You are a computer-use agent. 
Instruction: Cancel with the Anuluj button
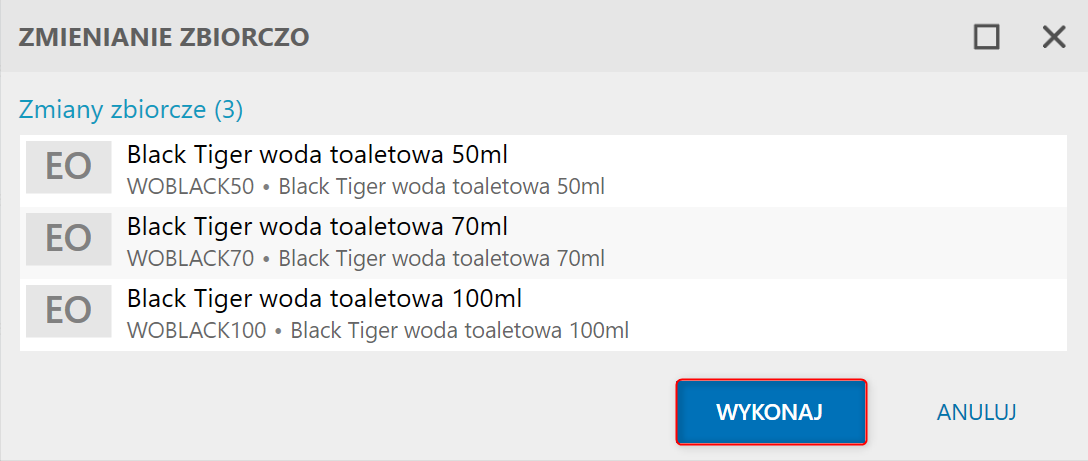point(977,412)
